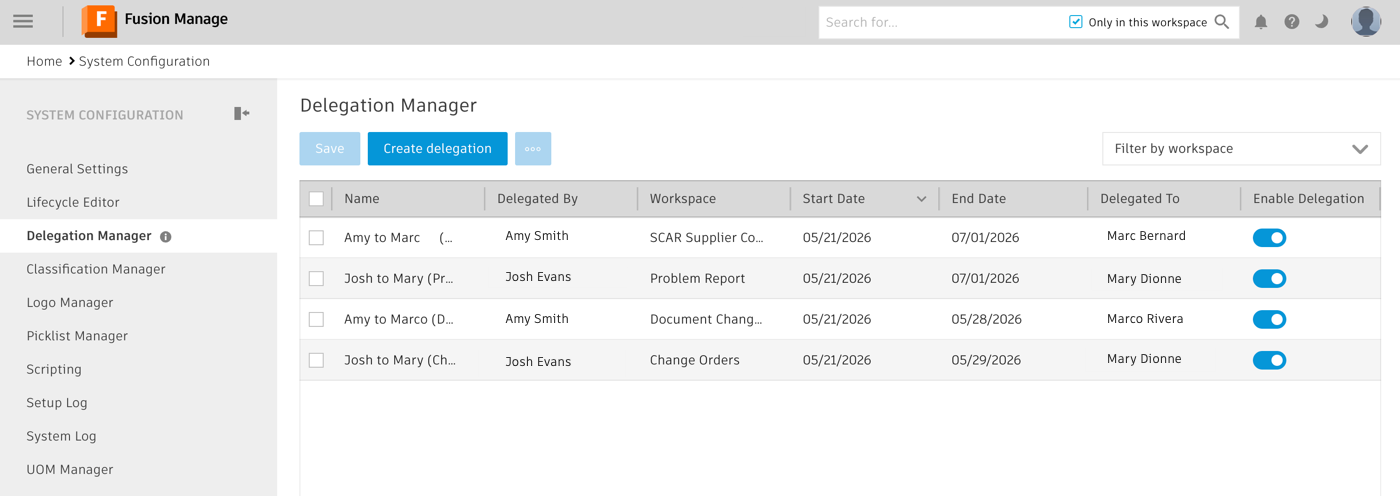This screenshot has width=1400, height=496.
Task: Click System Configuration breadcrumb
Action: (144, 61)
